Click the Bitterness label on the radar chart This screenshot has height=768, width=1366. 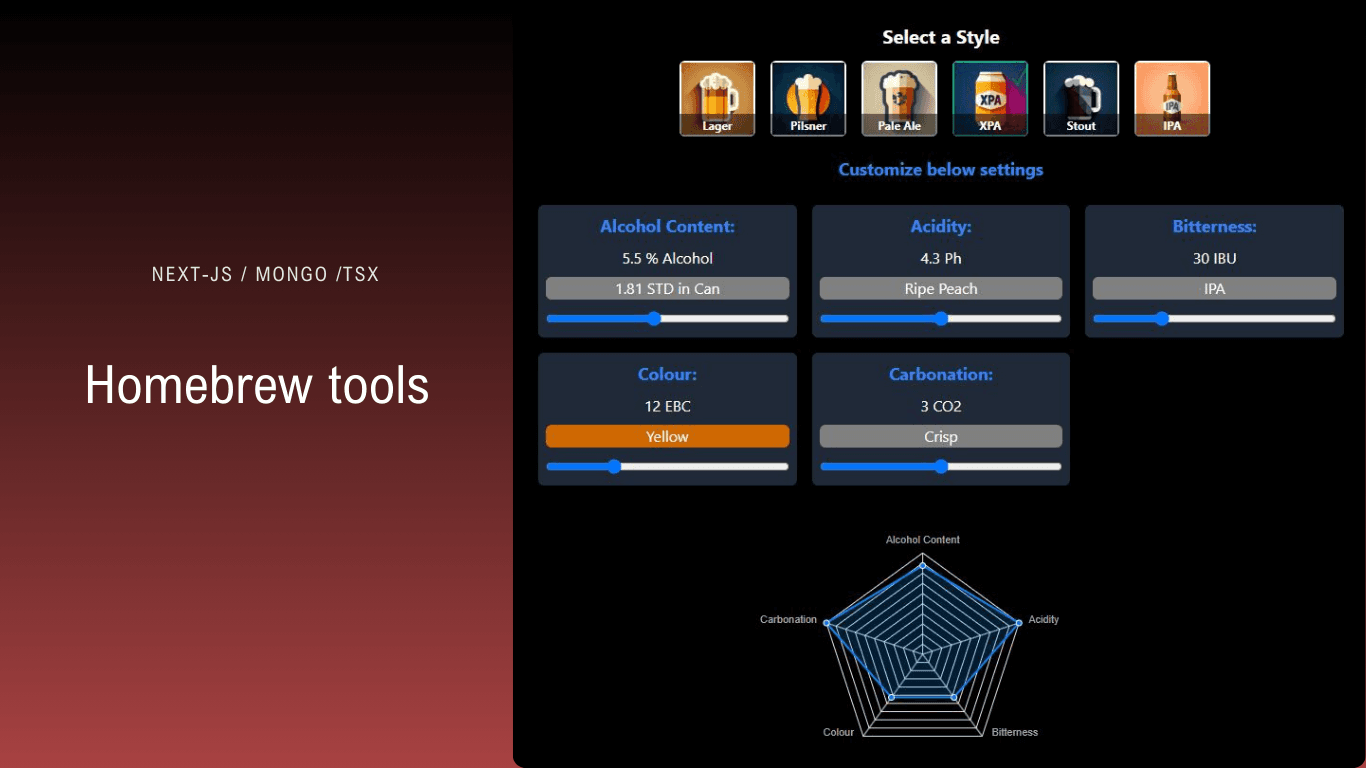pos(1015,732)
